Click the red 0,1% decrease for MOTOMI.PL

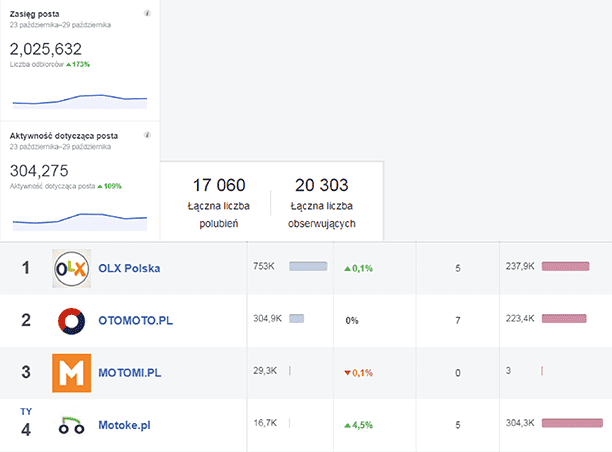359,373
